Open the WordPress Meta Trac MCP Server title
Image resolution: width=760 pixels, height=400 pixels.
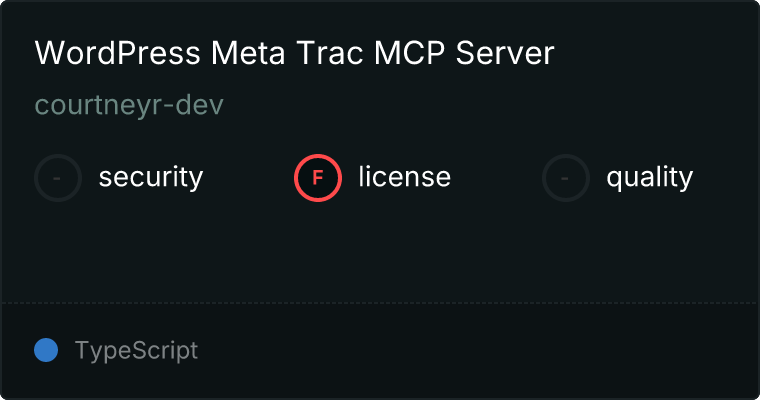click(x=294, y=53)
